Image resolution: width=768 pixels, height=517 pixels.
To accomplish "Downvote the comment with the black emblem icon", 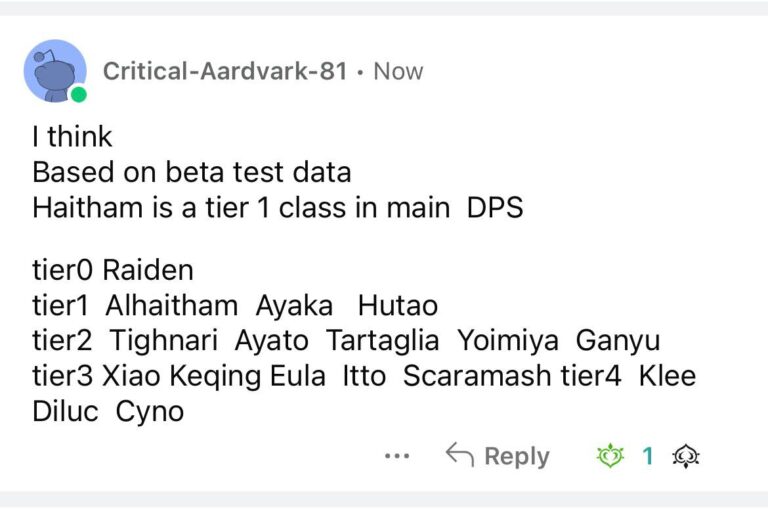I will click(x=686, y=457).
